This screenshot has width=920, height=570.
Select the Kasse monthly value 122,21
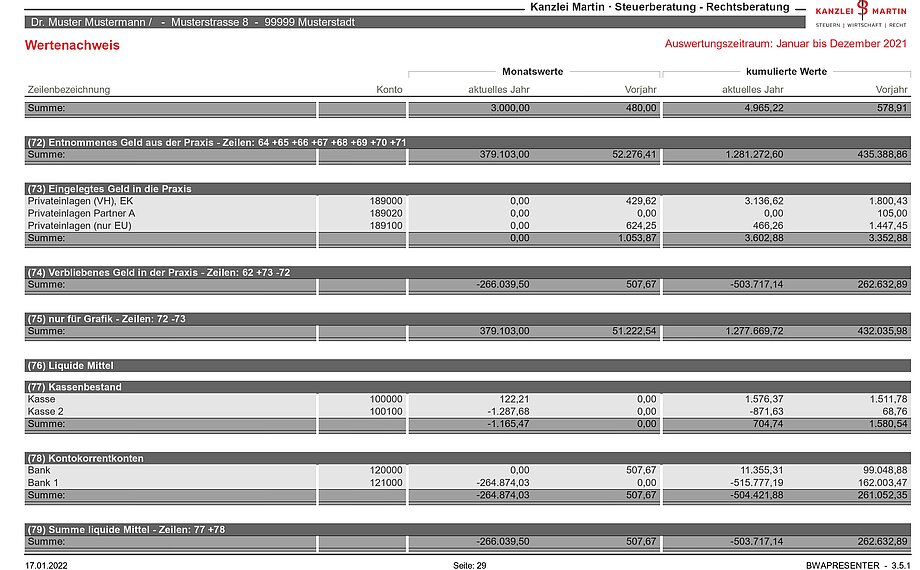pyautogui.click(x=514, y=399)
